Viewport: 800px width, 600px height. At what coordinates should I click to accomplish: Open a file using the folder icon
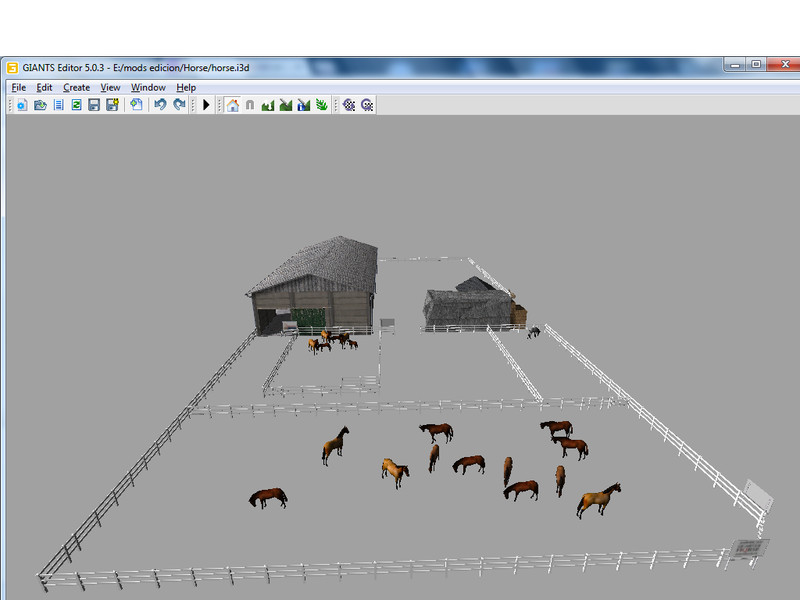[40, 105]
